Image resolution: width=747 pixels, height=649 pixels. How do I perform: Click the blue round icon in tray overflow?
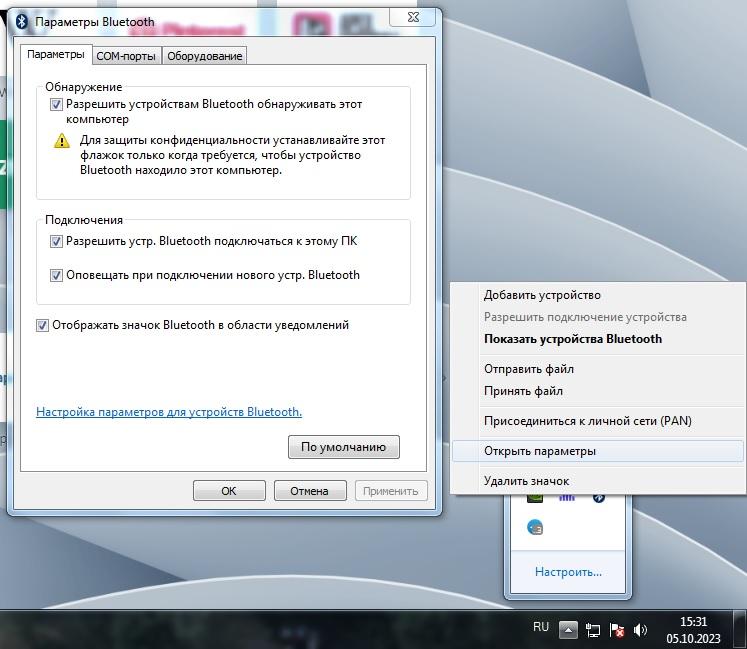point(535,527)
